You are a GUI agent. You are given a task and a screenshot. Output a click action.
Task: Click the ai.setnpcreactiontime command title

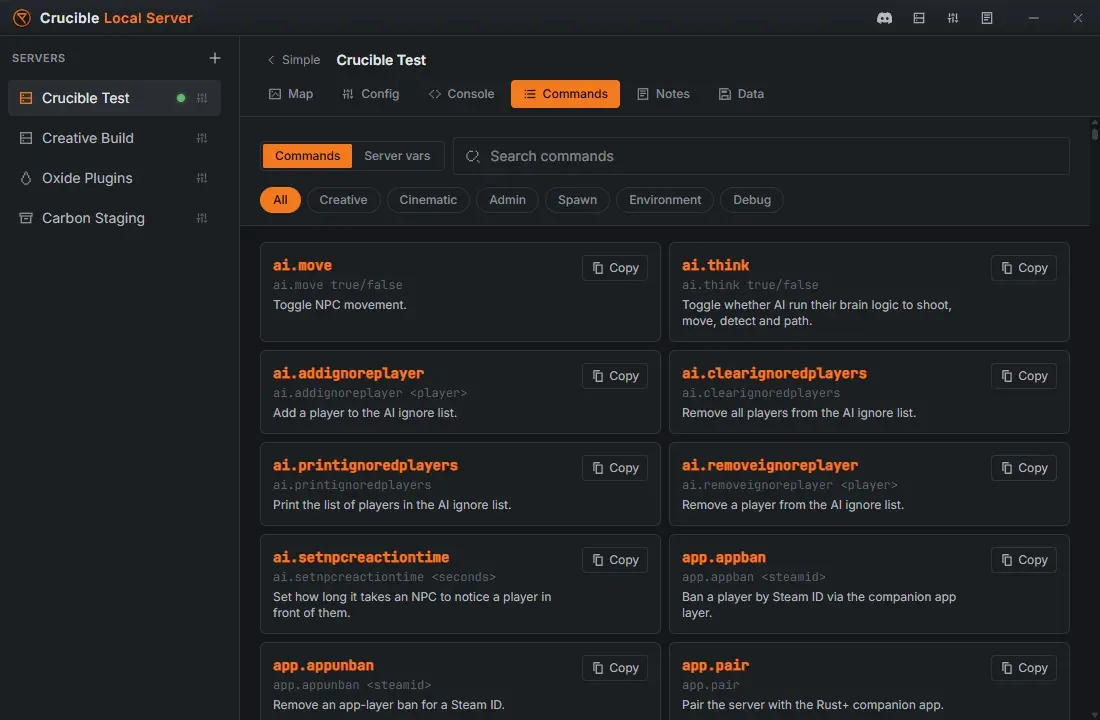coord(361,557)
